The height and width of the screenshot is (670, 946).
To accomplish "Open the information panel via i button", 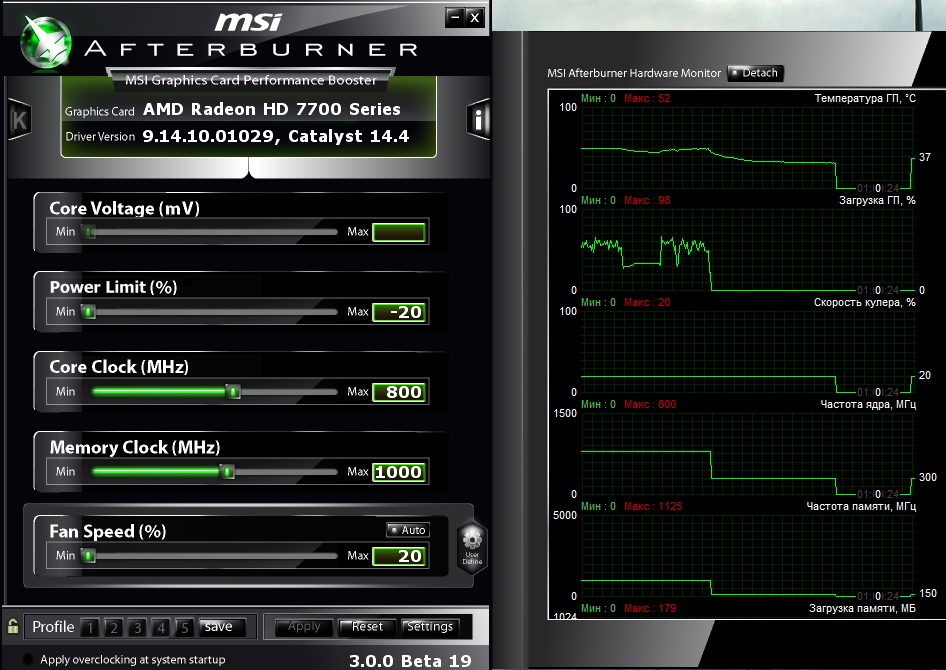I will (478, 119).
